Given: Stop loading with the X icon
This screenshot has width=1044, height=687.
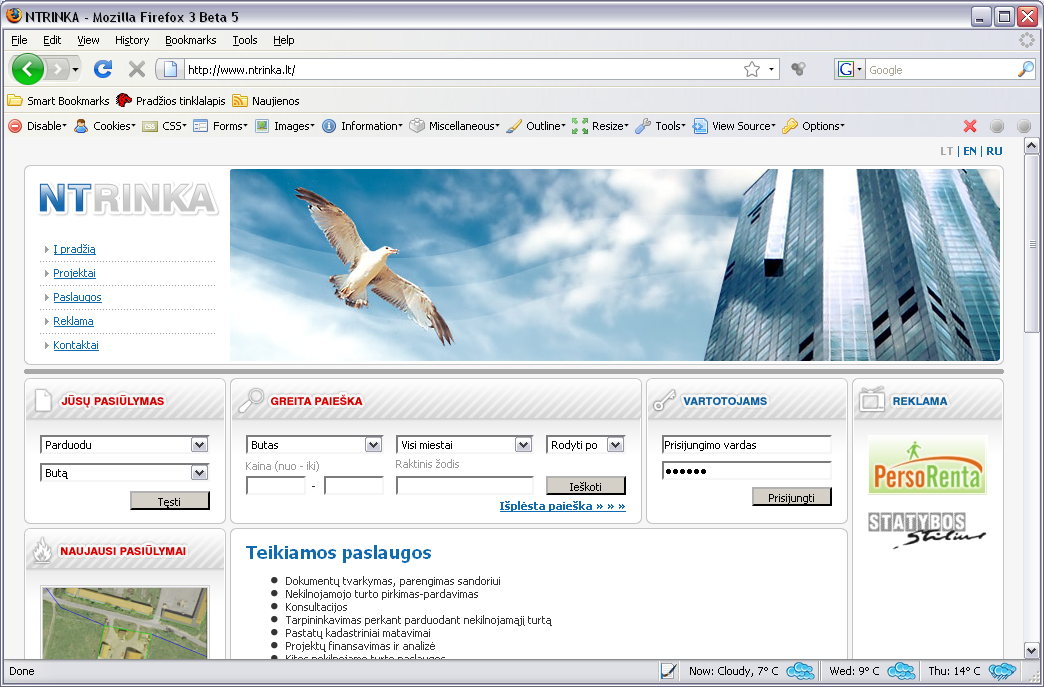Looking at the screenshot, I should click(136, 69).
